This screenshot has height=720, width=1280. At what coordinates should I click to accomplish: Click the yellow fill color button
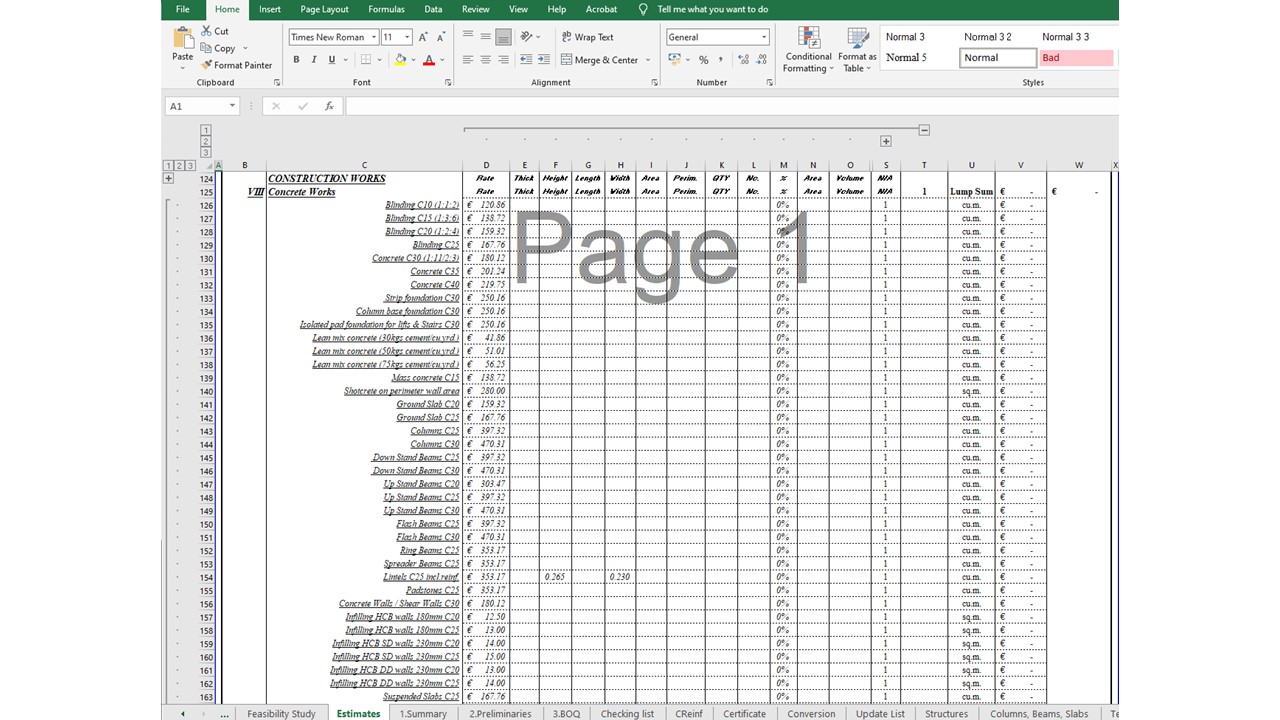[x=400, y=60]
